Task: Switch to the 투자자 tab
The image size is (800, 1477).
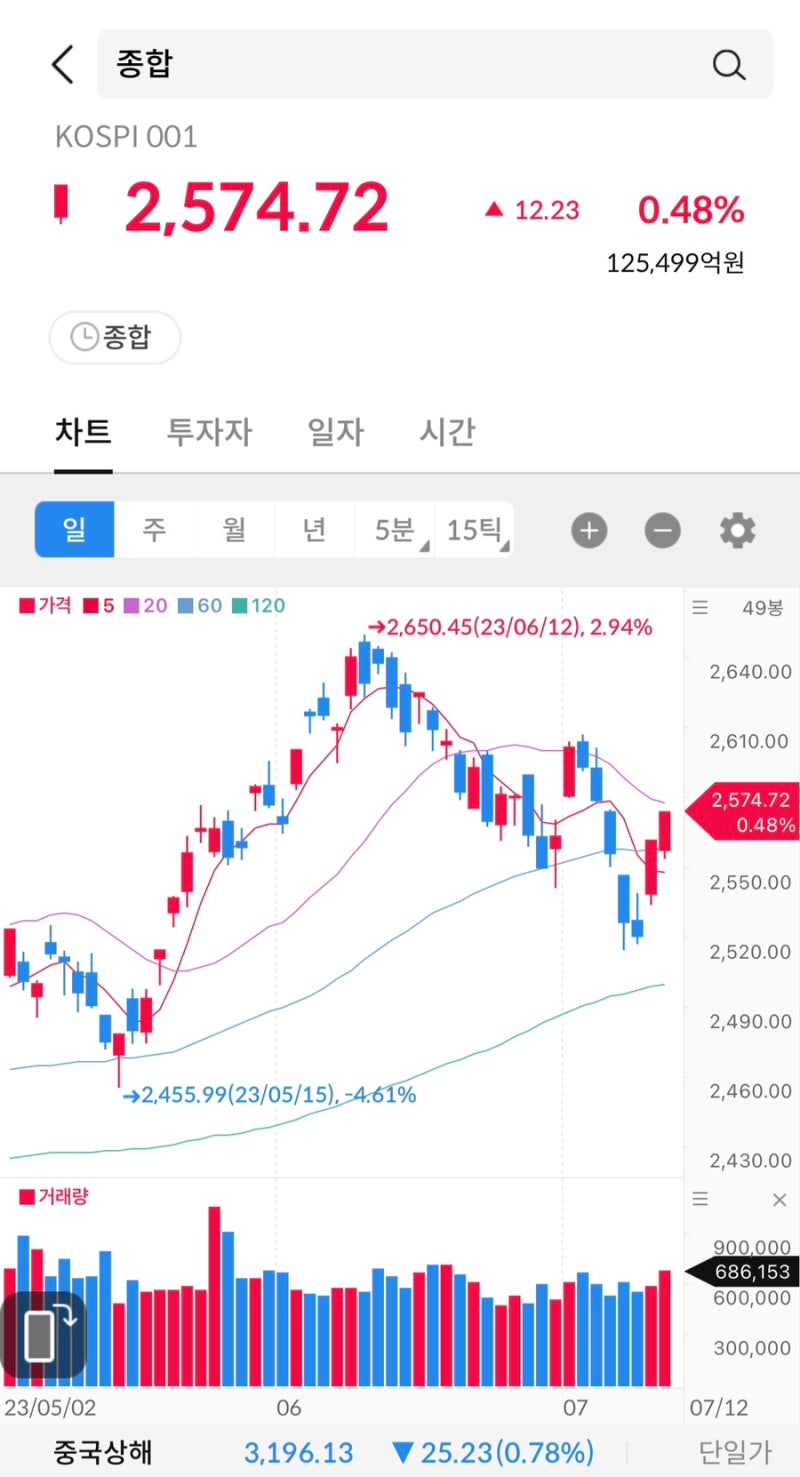Action: click(208, 432)
